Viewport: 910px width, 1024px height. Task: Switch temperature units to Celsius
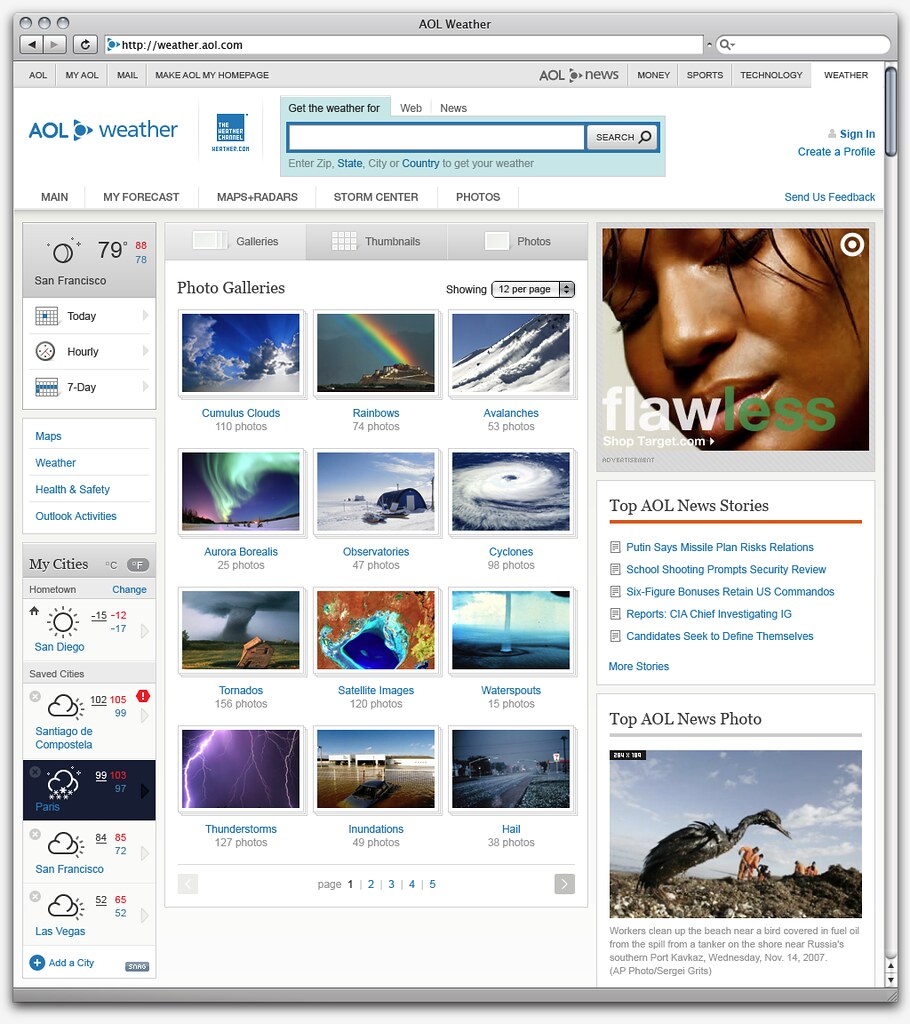coord(111,565)
